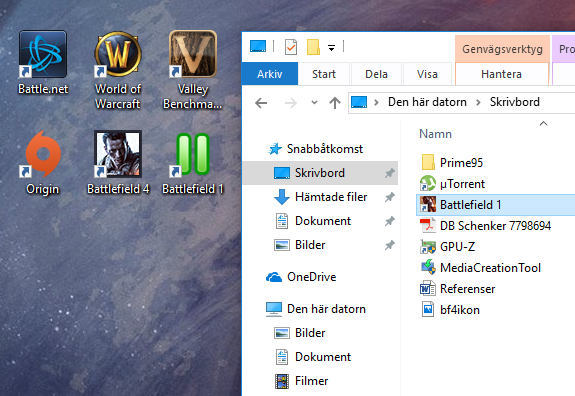Sort files by the Namn column header
Image resolution: width=575 pixels, height=396 pixels.
point(435,134)
